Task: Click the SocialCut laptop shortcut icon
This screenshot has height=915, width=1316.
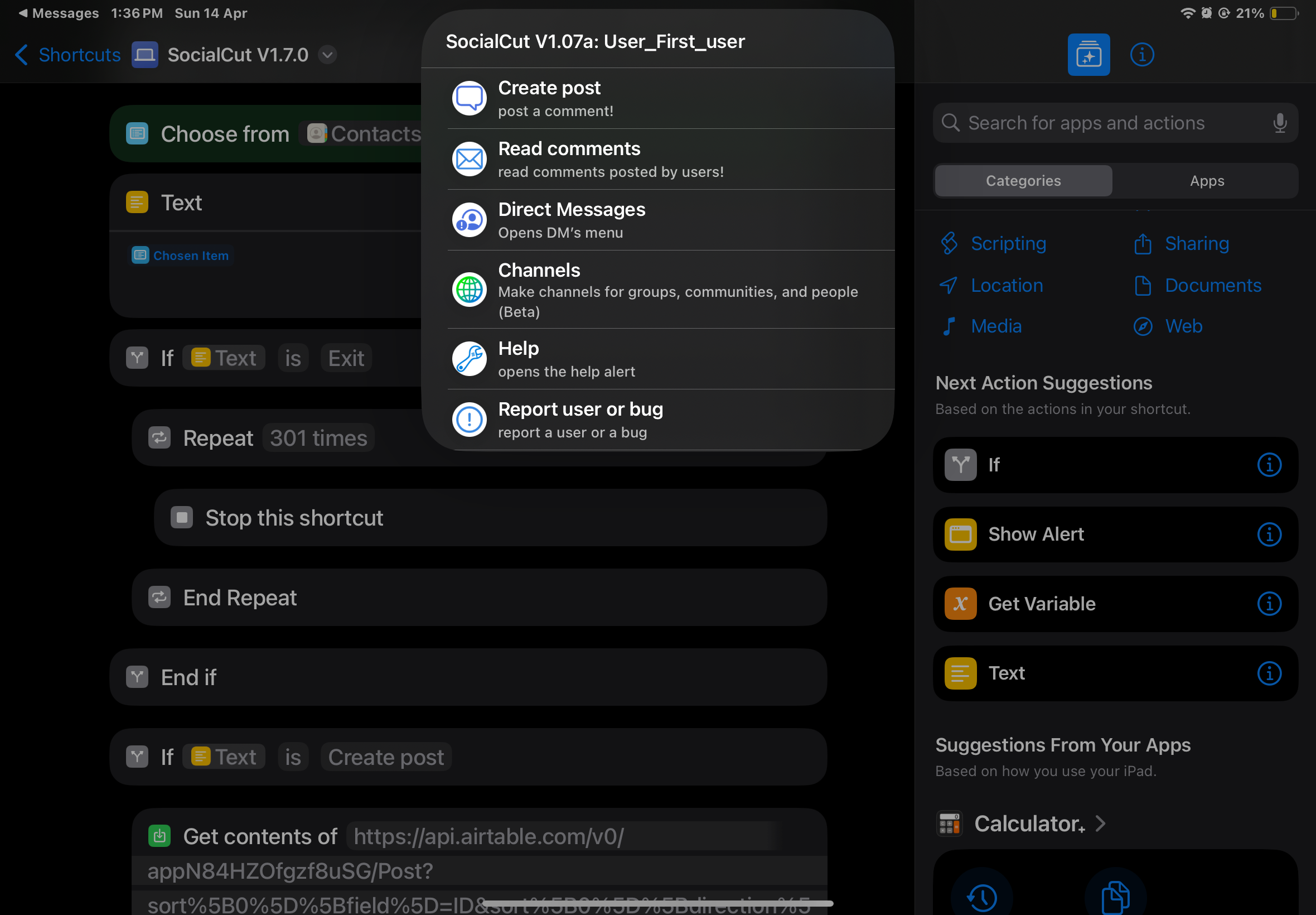Action: [x=145, y=55]
